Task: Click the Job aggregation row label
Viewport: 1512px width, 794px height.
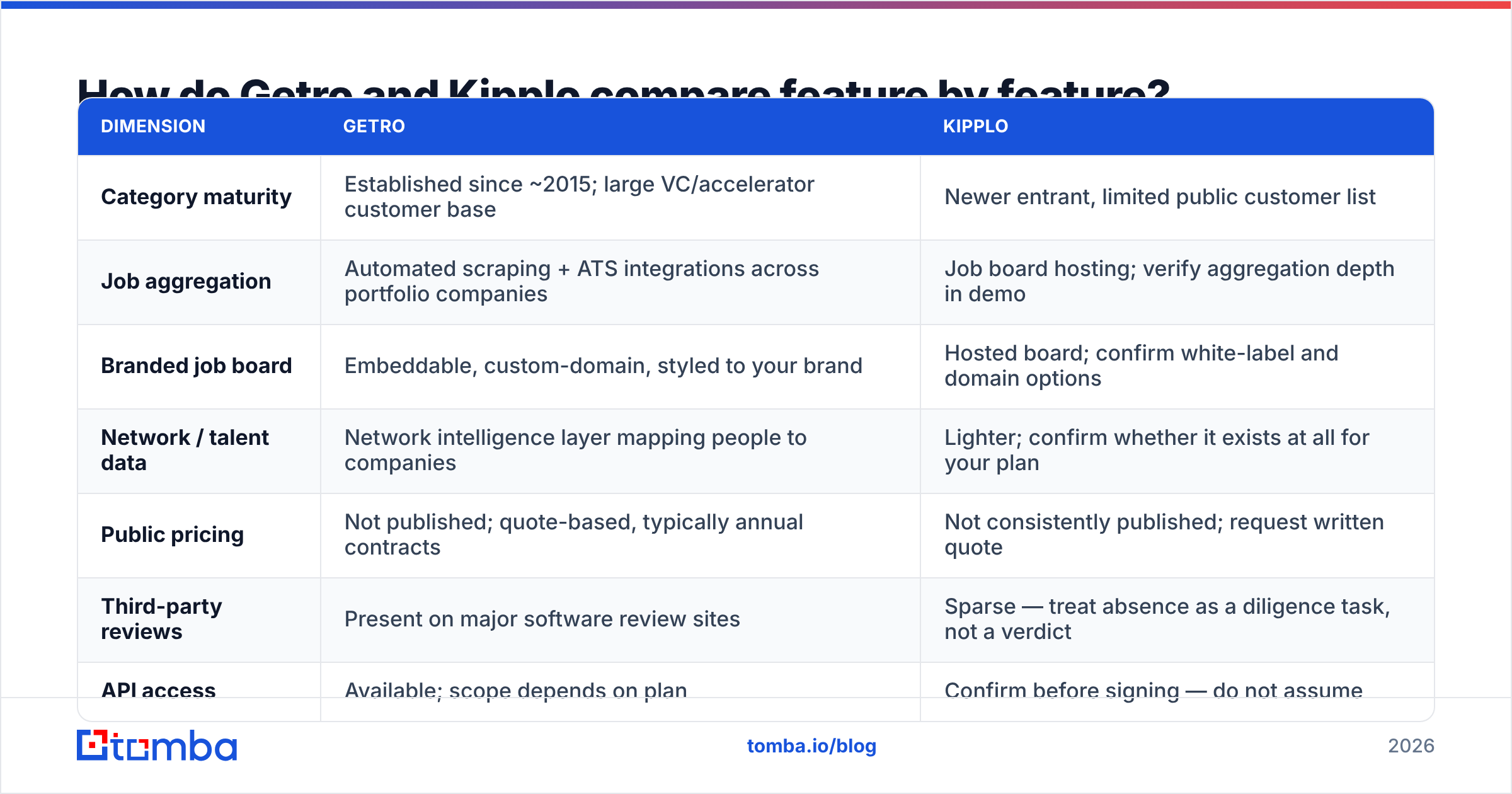Action: coord(186,282)
